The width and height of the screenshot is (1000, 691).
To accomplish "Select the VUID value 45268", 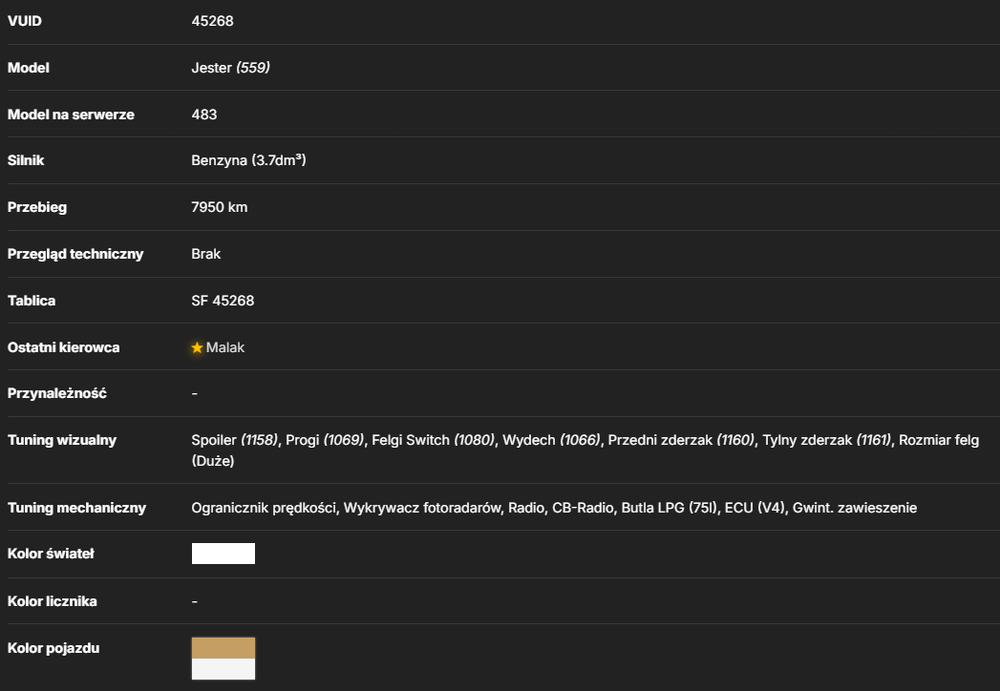I will (212, 21).
